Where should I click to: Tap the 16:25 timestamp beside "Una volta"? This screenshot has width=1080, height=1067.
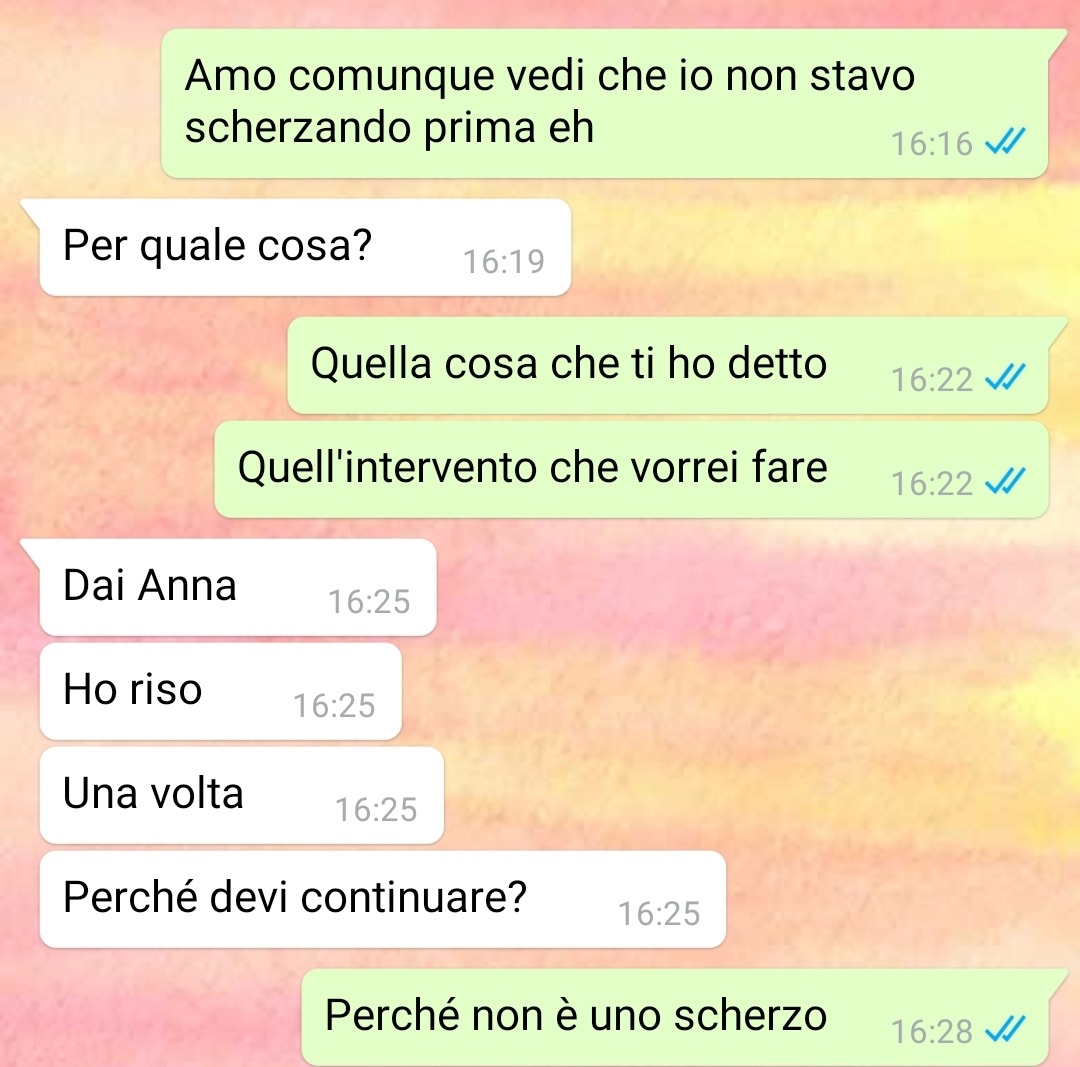(x=376, y=809)
